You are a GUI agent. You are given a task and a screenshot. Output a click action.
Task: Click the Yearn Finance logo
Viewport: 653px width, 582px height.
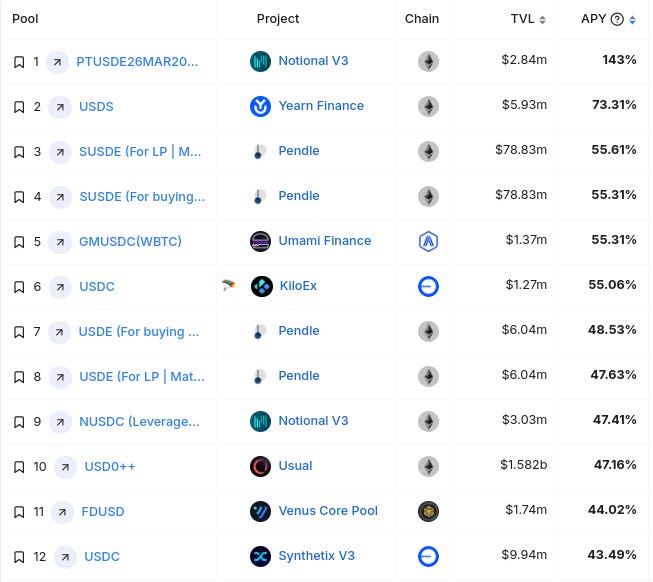[x=260, y=106]
